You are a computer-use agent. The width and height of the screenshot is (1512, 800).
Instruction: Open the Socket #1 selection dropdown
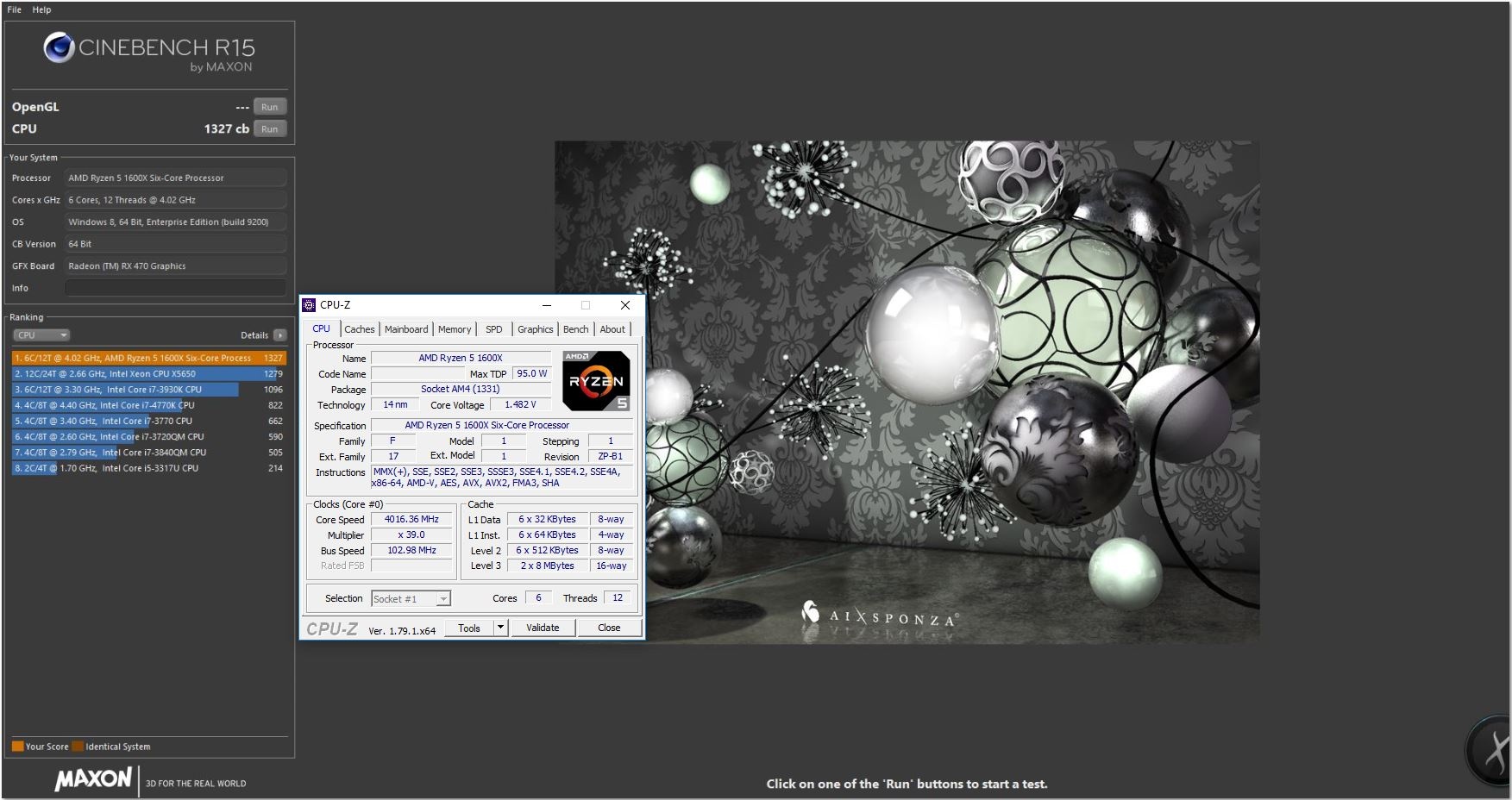click(442, 597)
